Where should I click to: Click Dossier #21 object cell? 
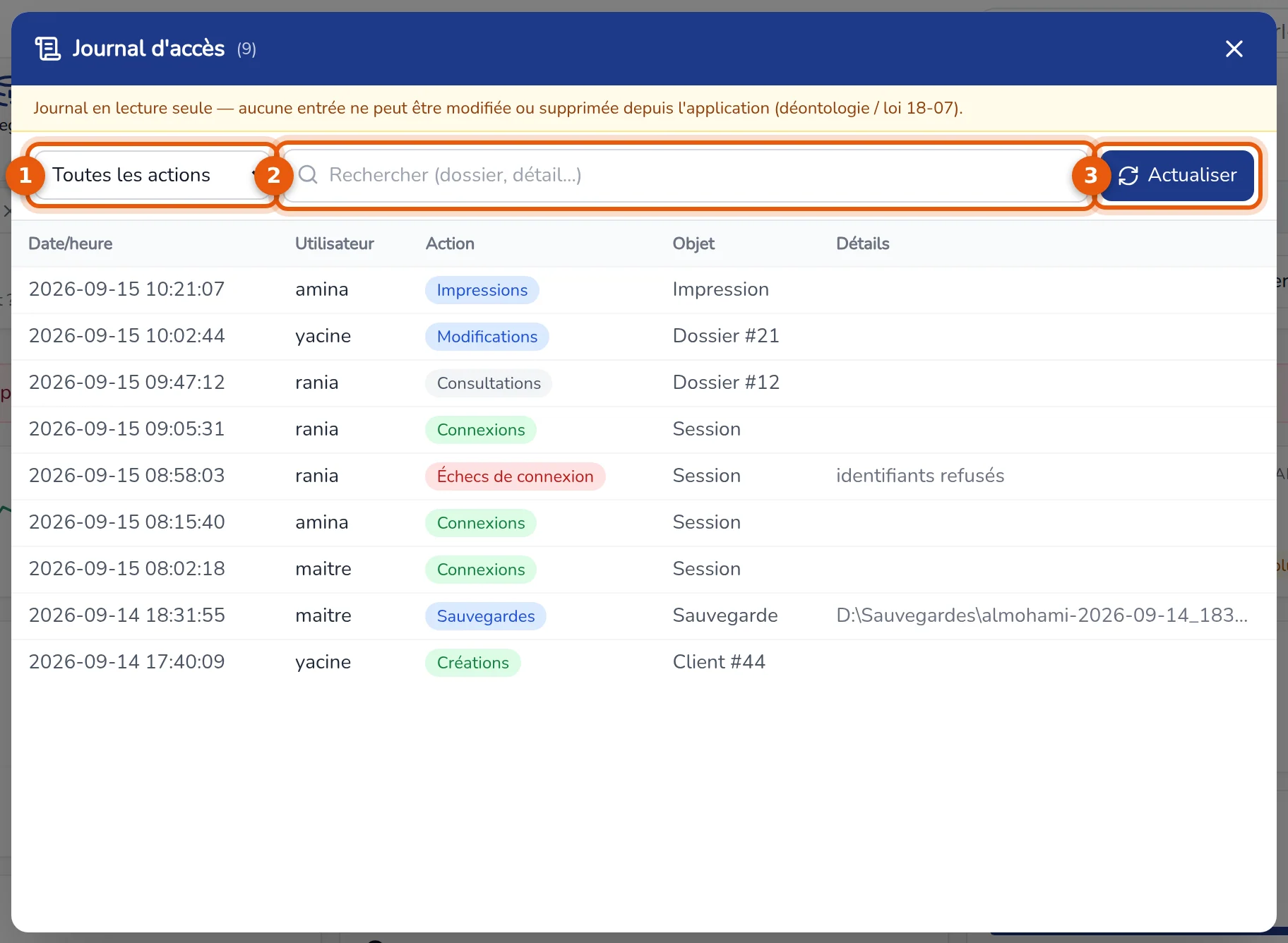[726, 336]
